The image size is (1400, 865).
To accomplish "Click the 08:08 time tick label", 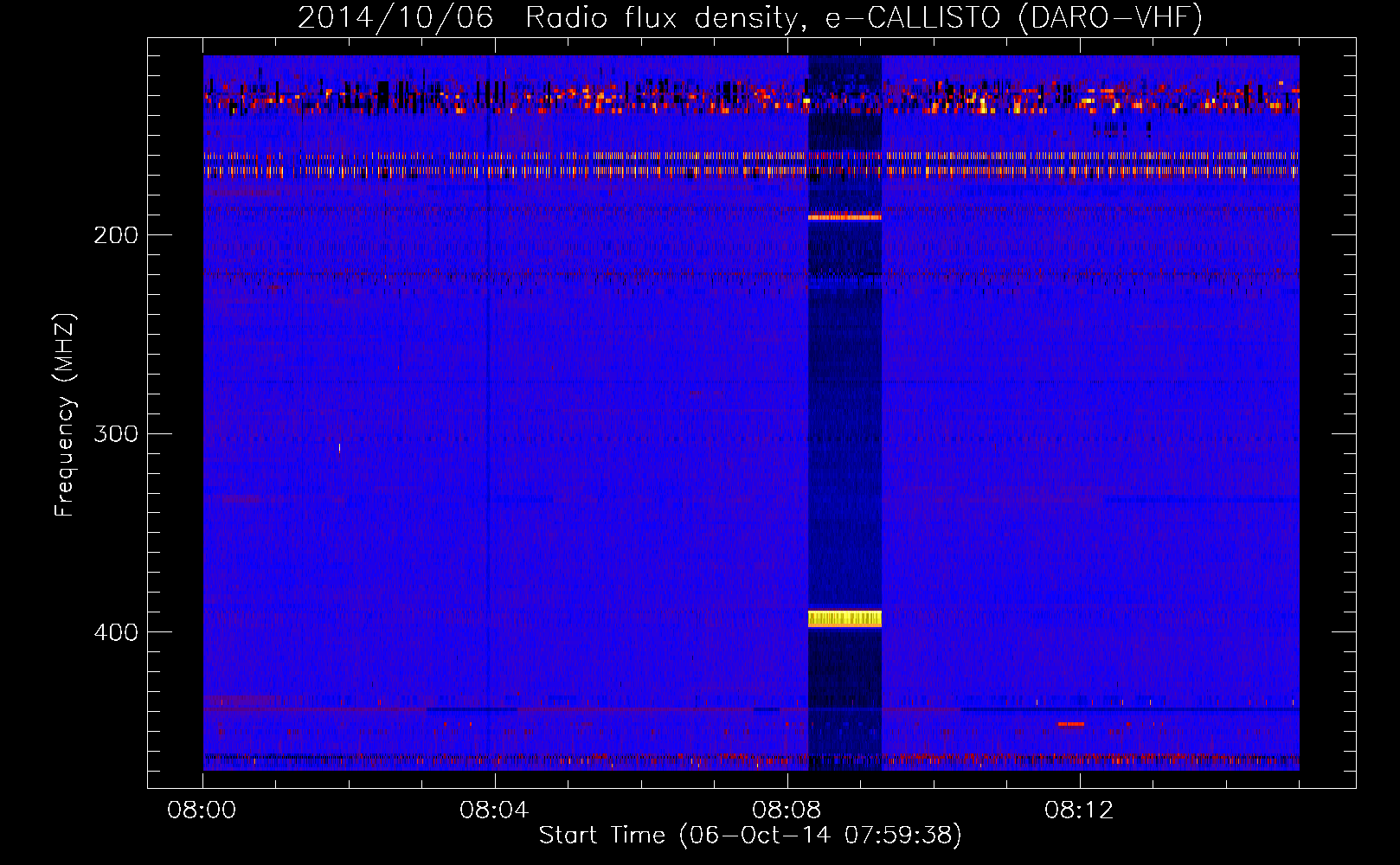I will 787,811.
